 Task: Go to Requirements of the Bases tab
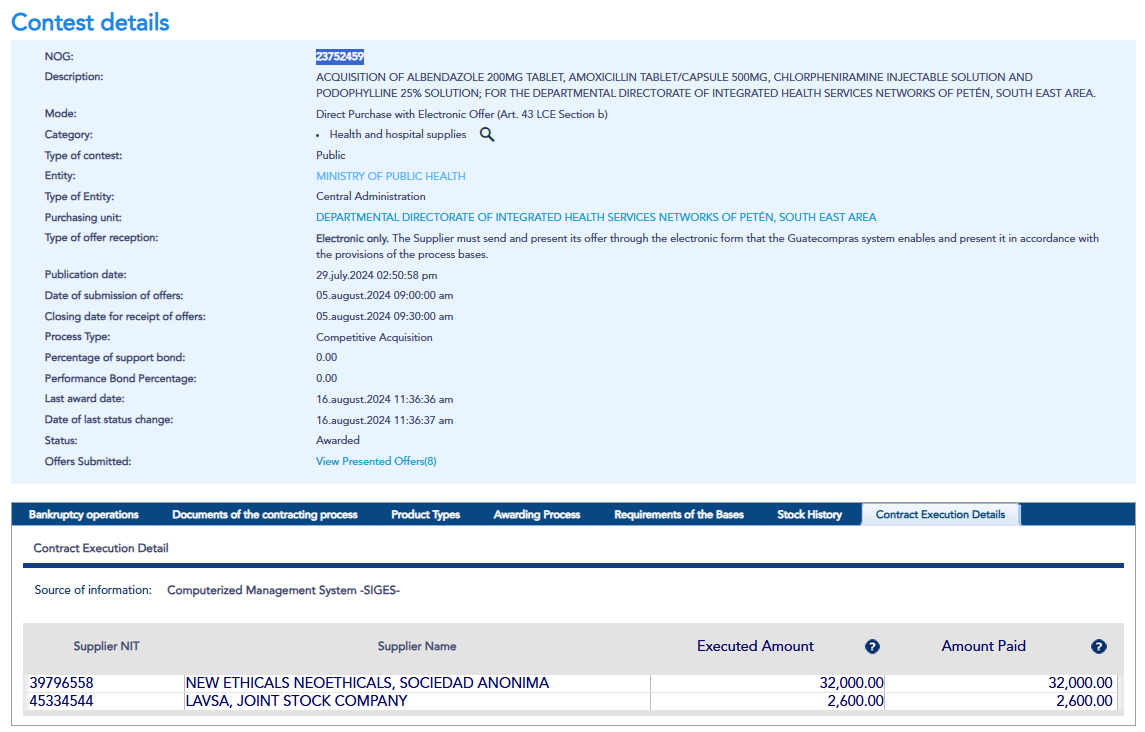(679, 515)
